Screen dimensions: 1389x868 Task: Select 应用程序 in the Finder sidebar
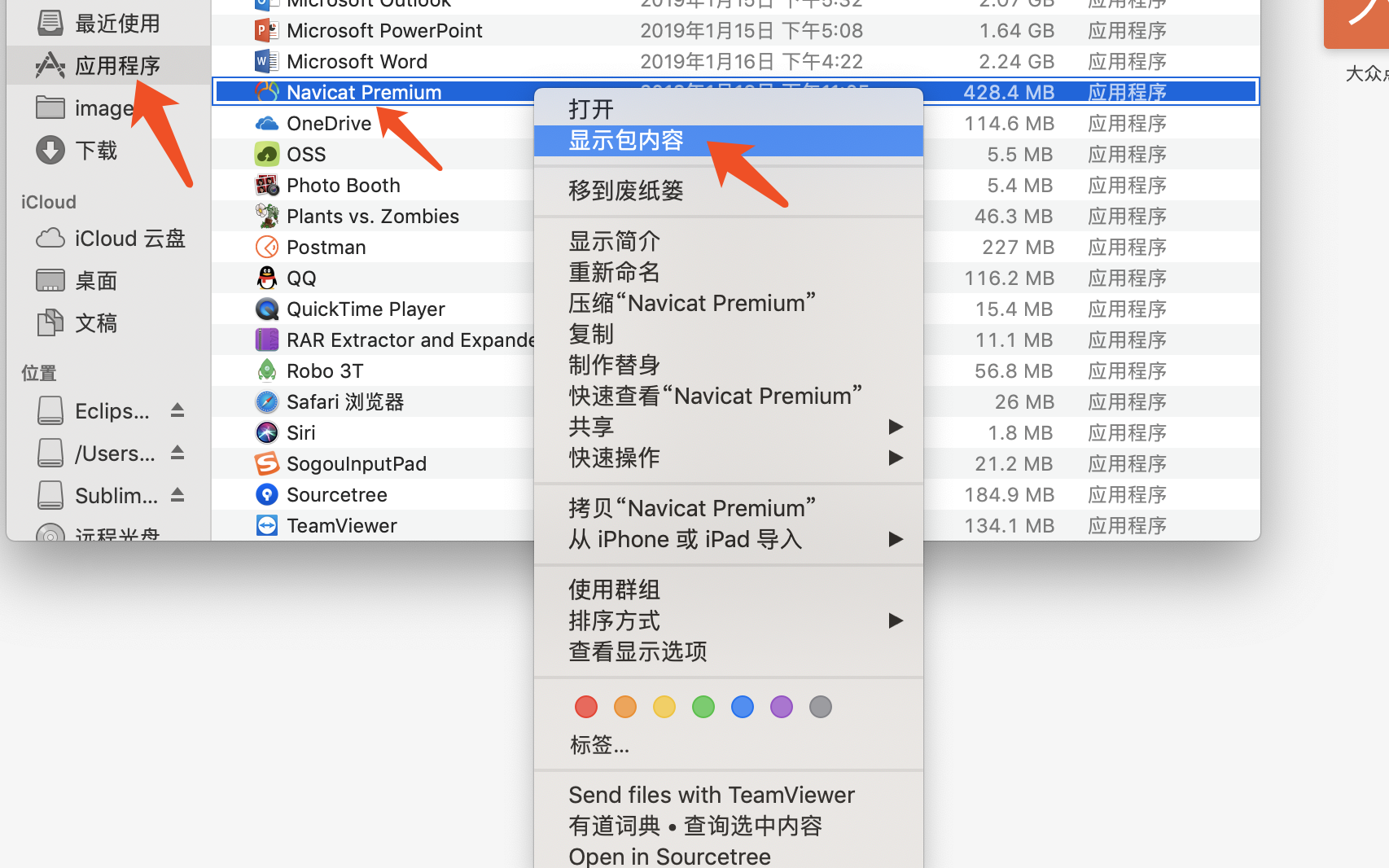108,66
